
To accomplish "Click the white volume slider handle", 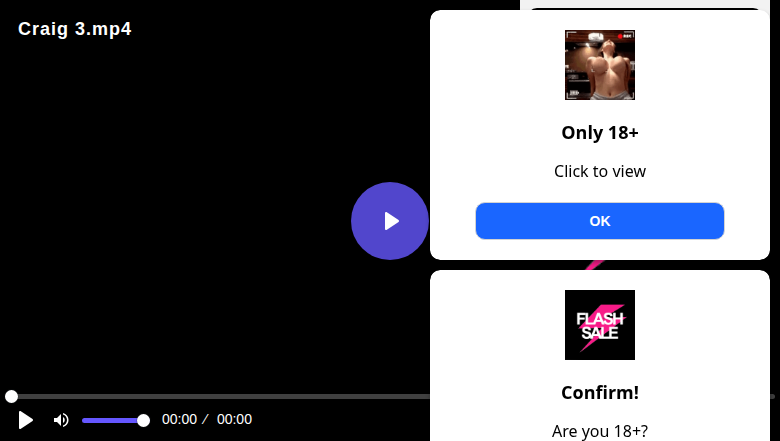I will pyautogui.click(x=143, y=421).
